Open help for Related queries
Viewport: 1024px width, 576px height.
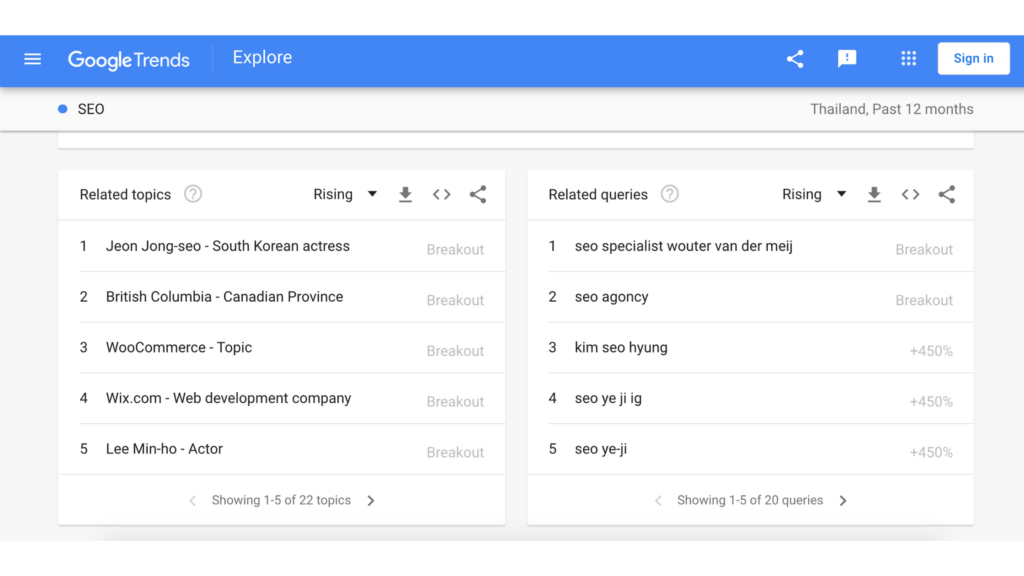tap(669, 194)
